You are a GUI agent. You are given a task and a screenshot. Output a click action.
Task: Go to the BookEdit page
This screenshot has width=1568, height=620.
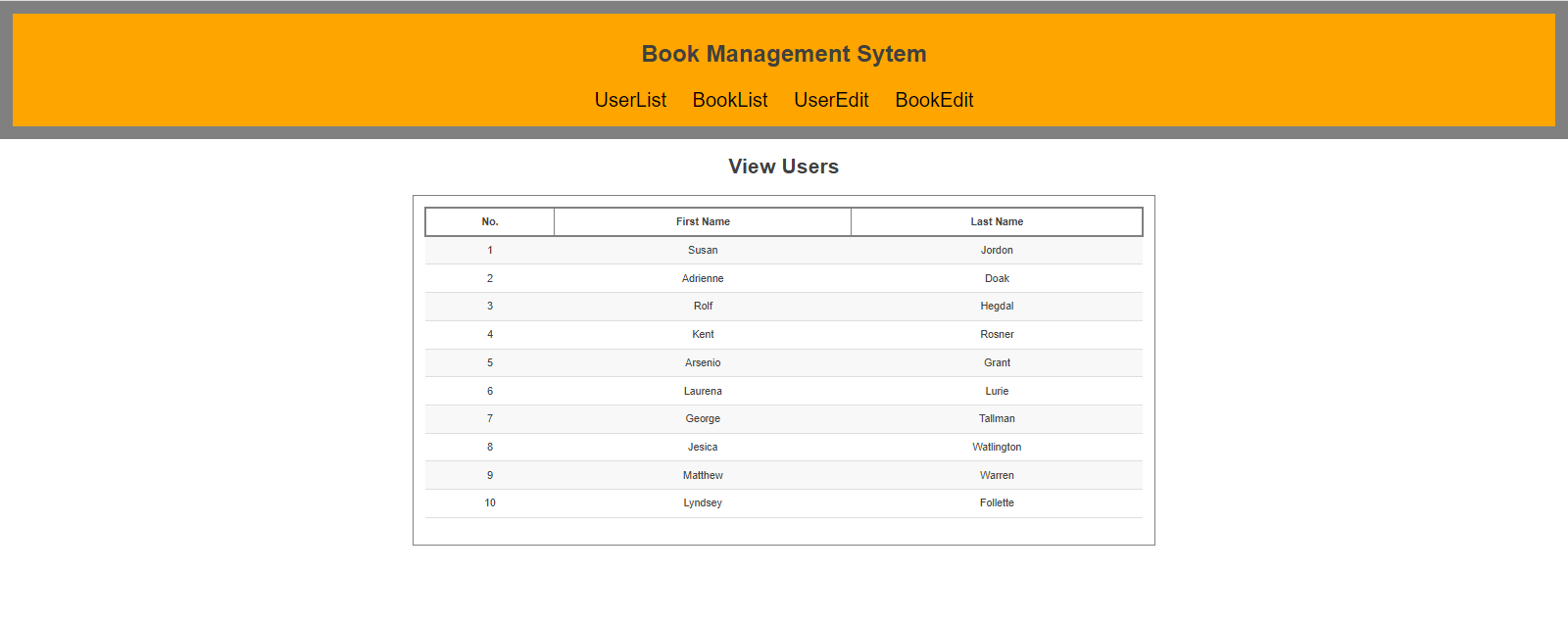[x=934, y=100]
